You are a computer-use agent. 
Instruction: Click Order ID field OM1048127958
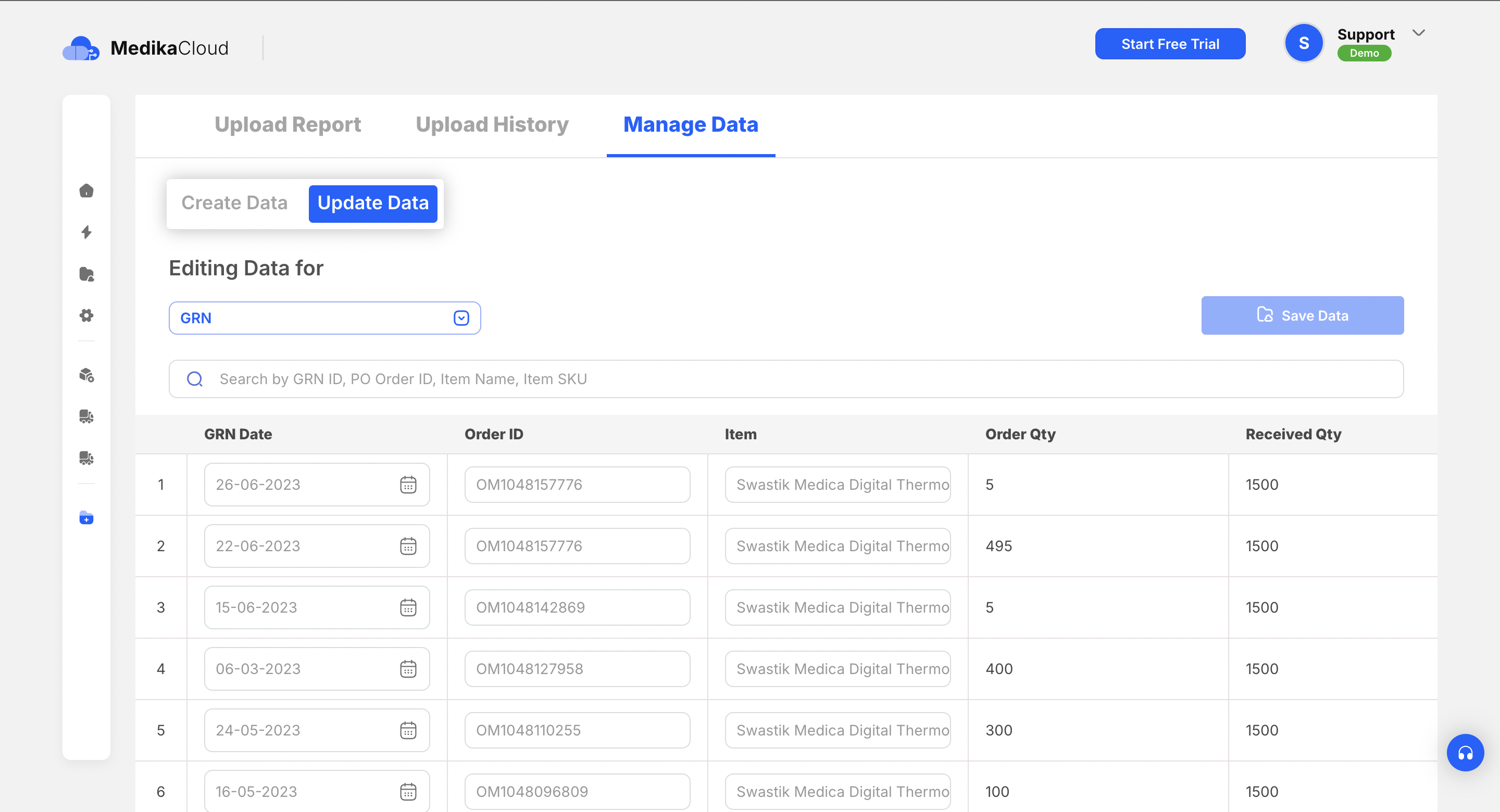577,669
